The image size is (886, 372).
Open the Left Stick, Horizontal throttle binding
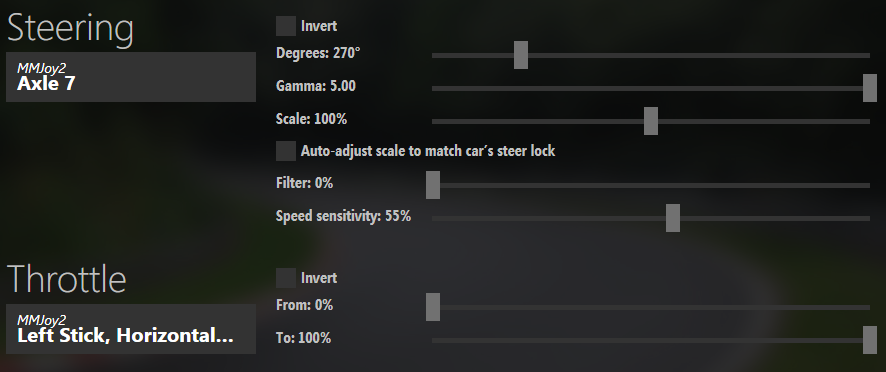point(131,329)
